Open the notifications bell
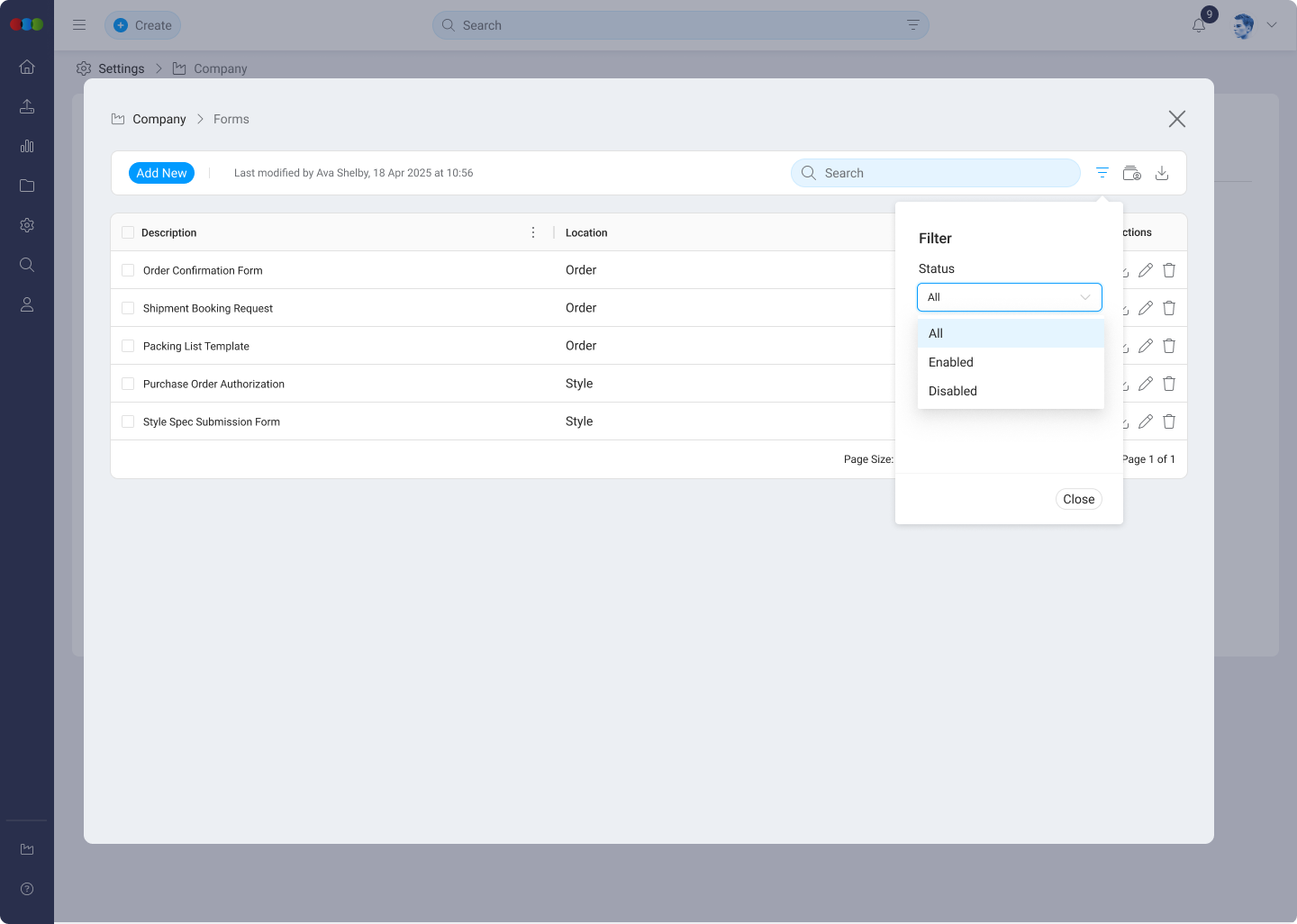This screenshot has height=924, width=1297. 1199,25
